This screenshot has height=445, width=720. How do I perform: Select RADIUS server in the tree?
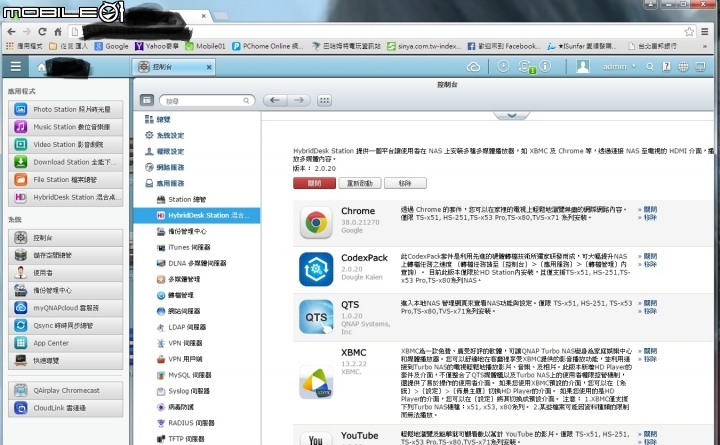point(186,423)
